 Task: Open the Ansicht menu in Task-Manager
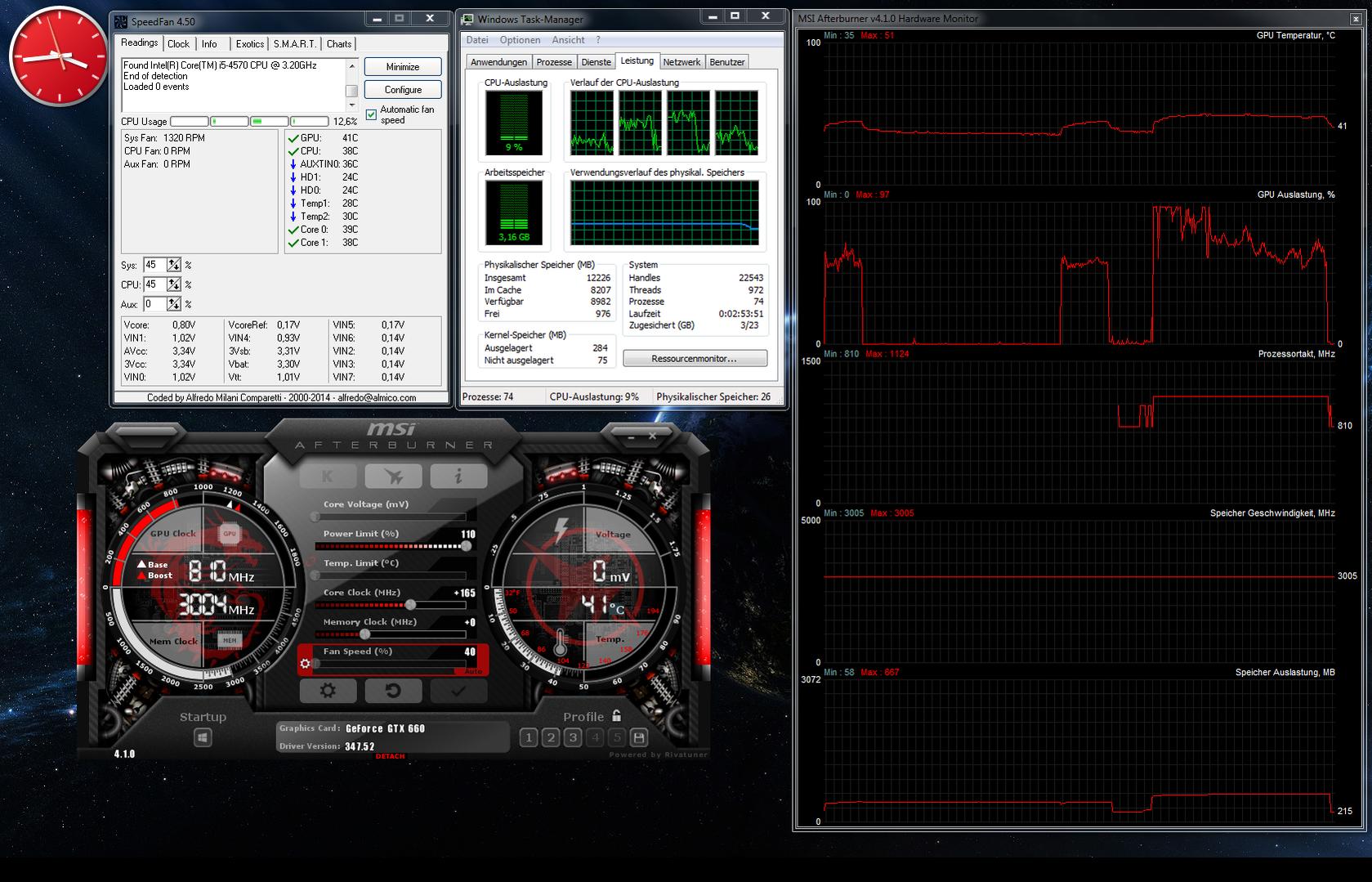point(568,40)
